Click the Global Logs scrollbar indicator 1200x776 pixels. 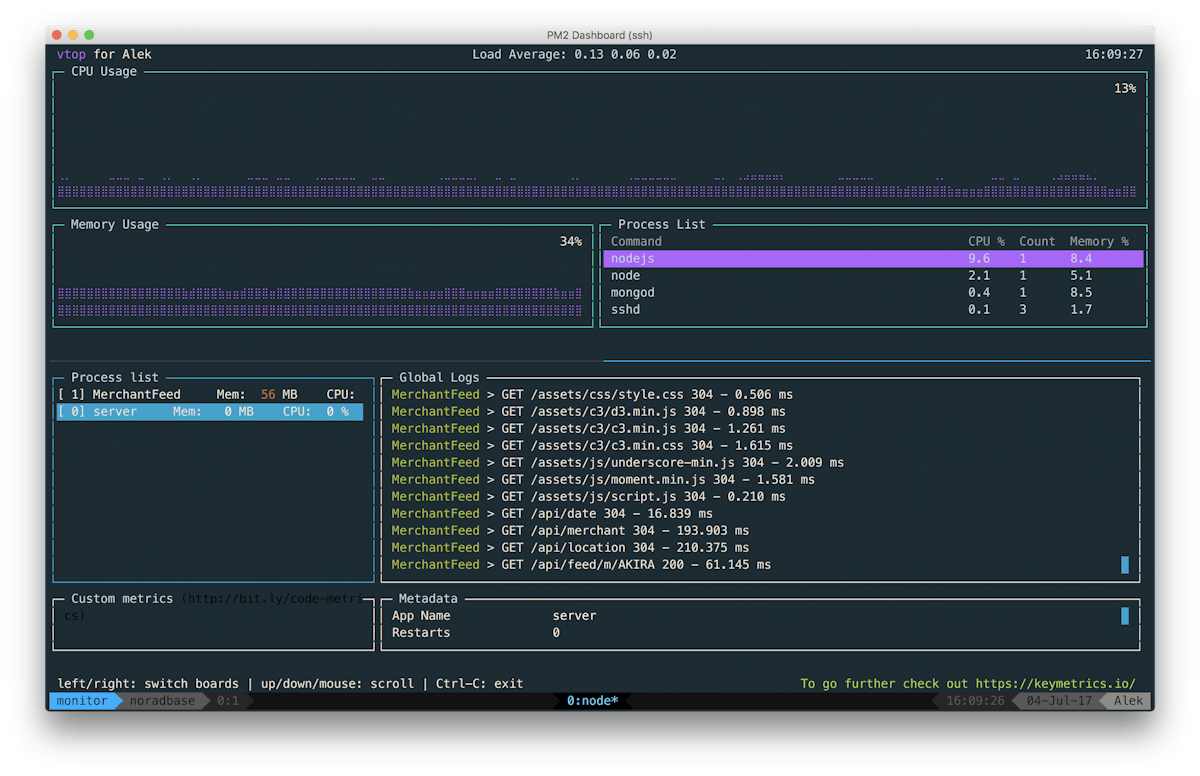click(1127, 564)
